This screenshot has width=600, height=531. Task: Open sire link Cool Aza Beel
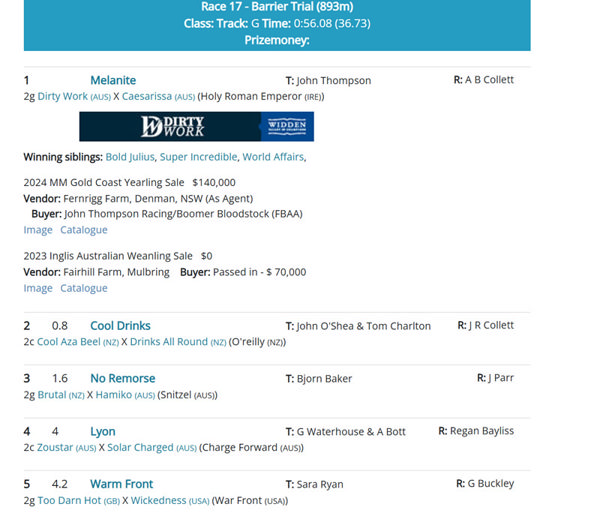tap(68, 342)
